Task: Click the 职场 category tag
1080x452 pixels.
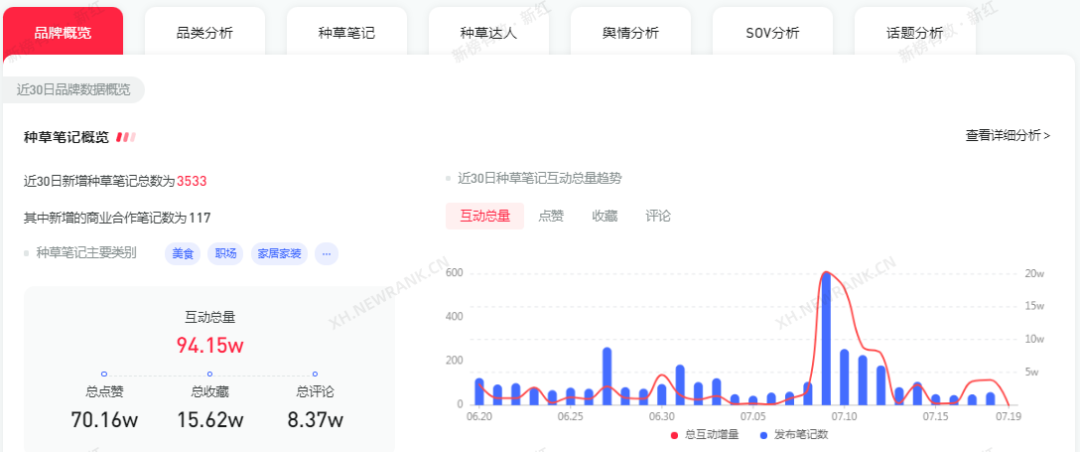Action: 226,254
